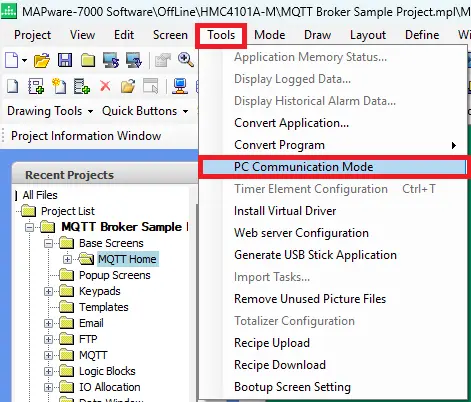The image size is (471, 402).
Task: Click the Save floppy disk icon
Action: [65, 60]
